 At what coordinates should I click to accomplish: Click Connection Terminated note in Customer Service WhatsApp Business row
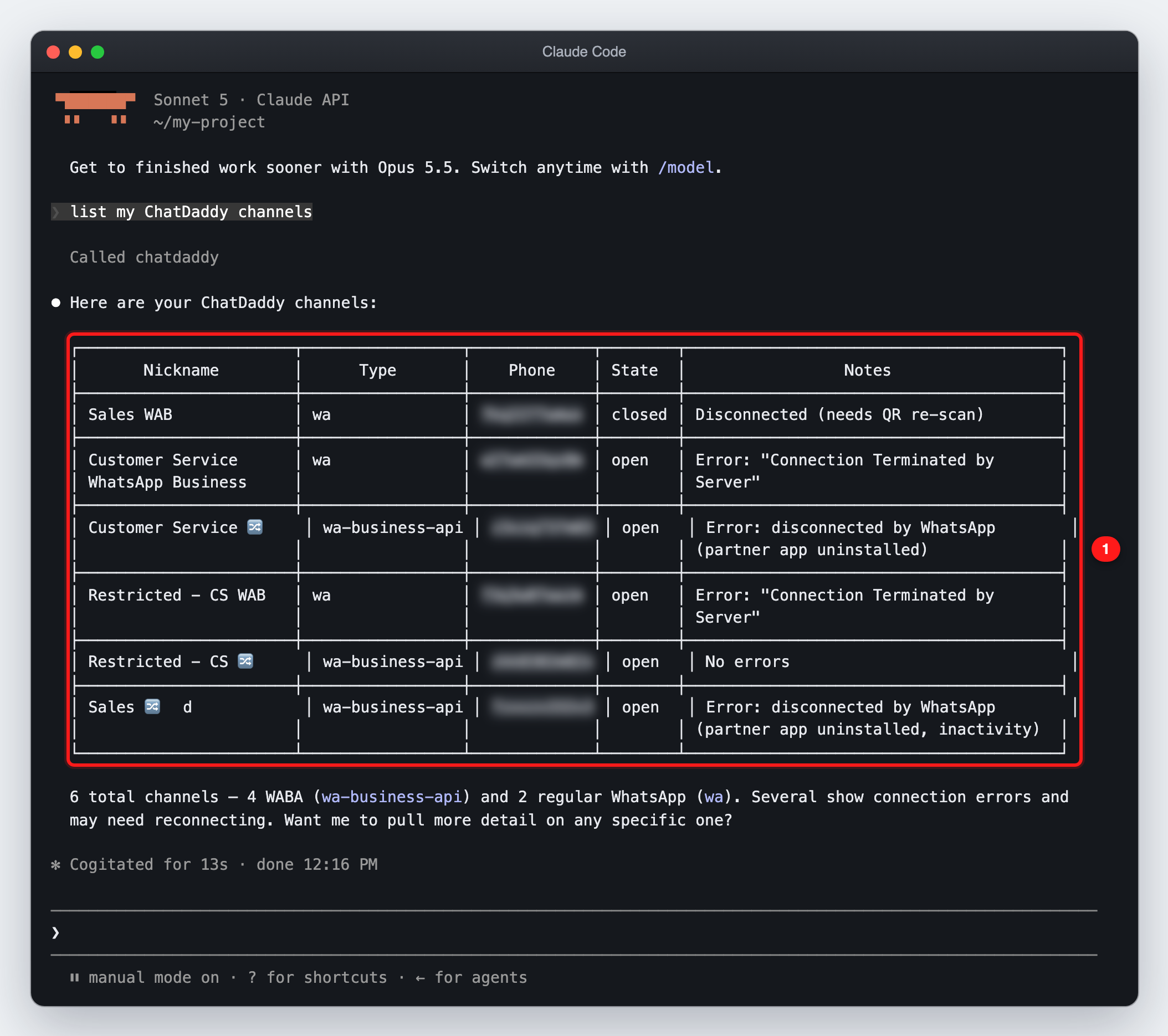[x=844, y=471]
